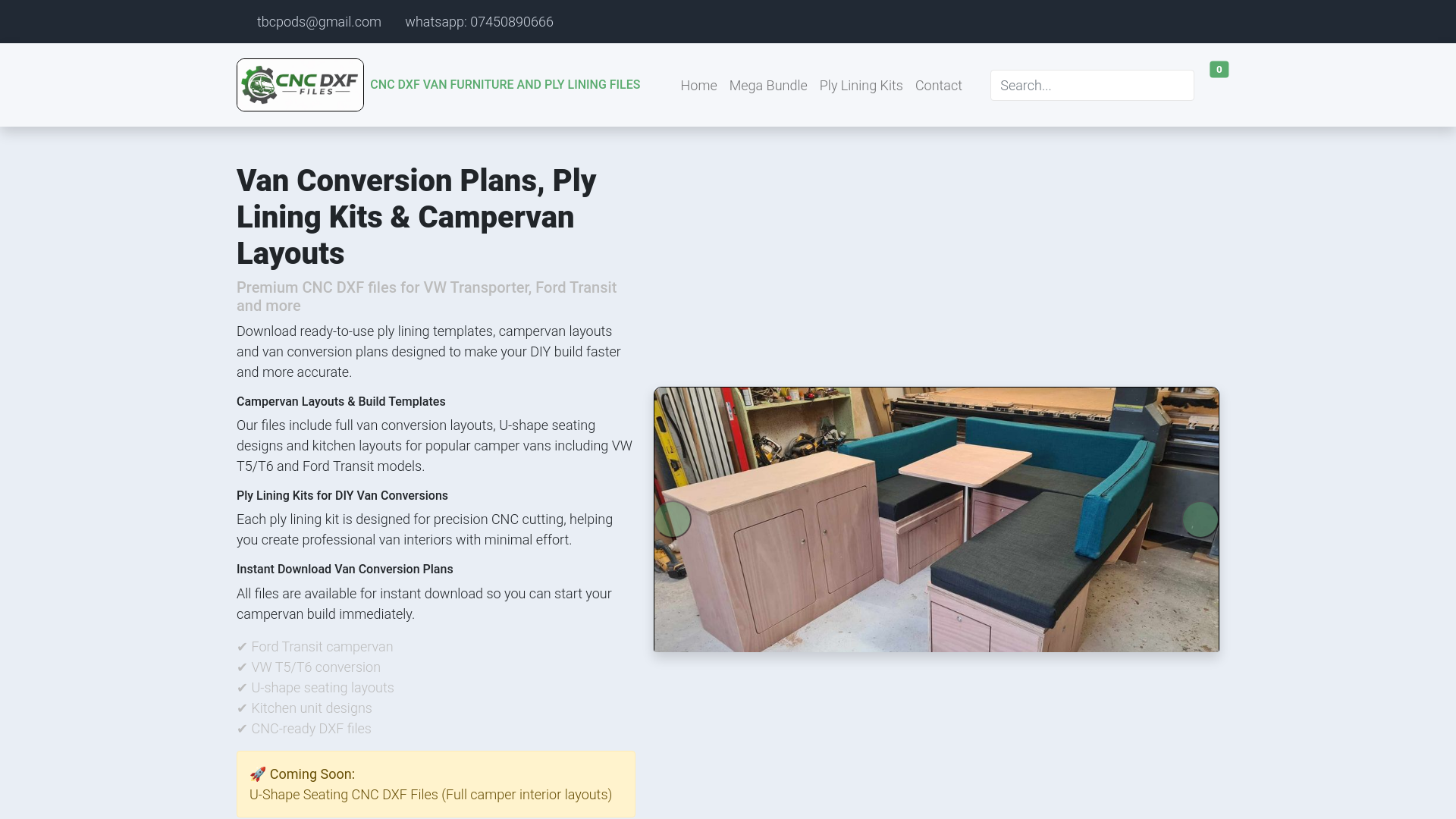The width and height of the screenshot is (1456, 819).
Task: Open Home in navigation menu
Action: [698, 86]
